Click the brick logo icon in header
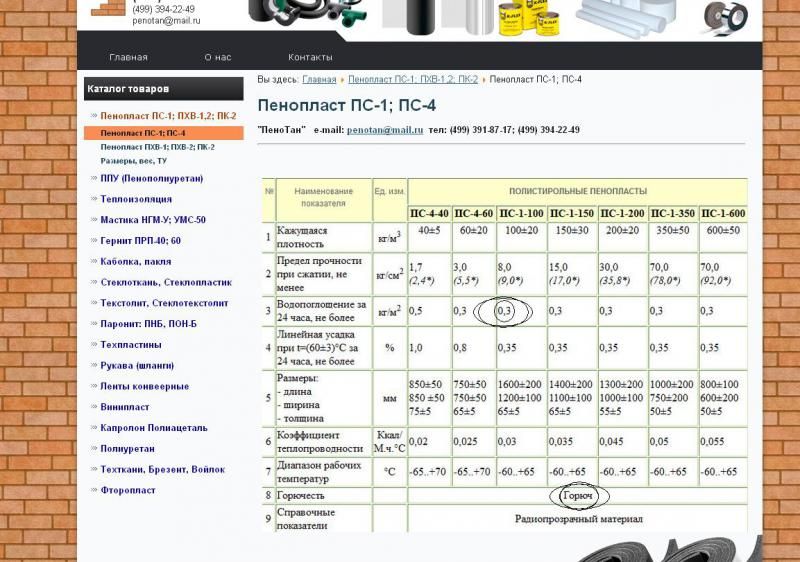 tap(107, 8)
